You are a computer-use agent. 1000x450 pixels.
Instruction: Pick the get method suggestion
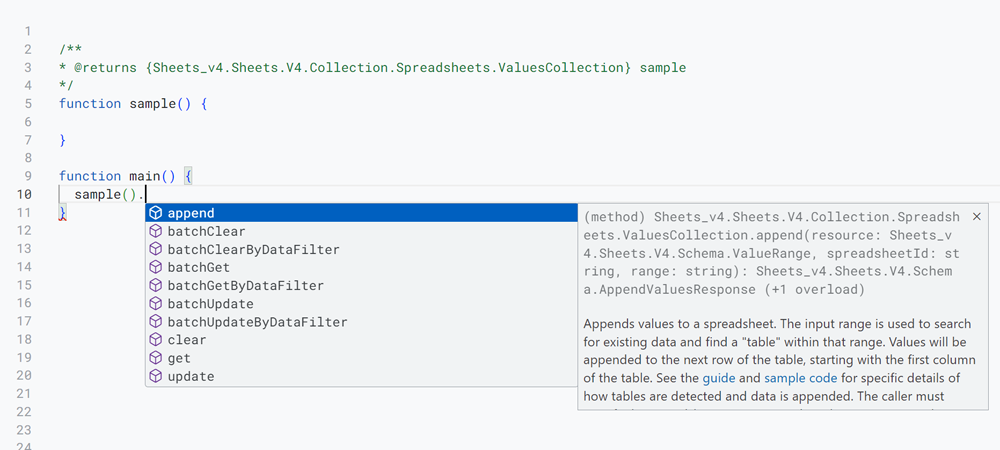(x=361, y=358)
